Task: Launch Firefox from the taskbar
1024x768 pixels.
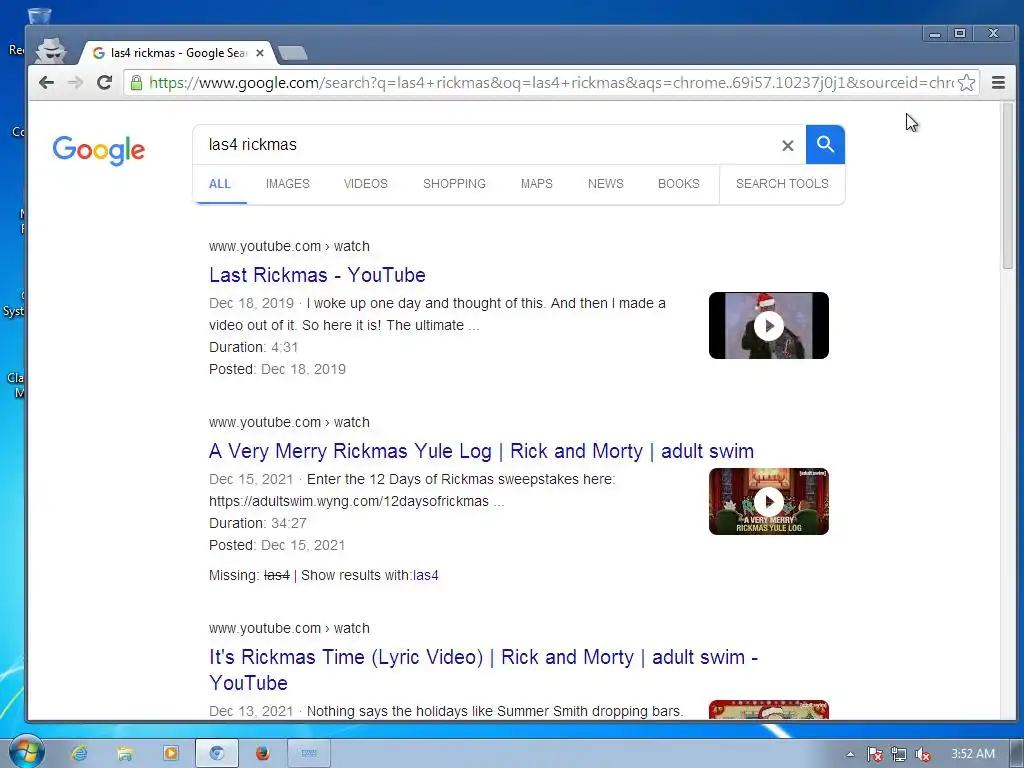Action: 263,753
